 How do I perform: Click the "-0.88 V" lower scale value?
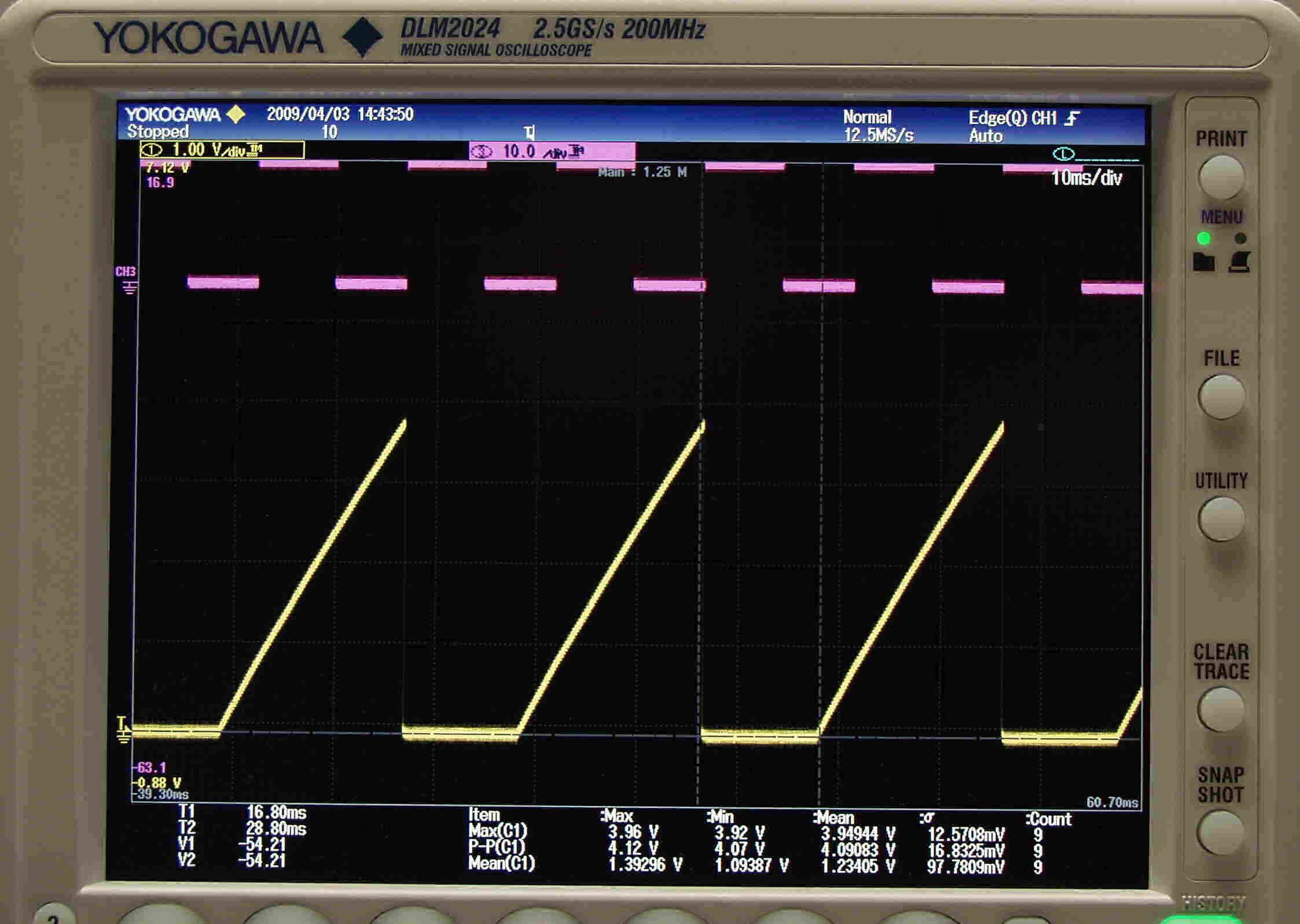(x=157, y=783)
